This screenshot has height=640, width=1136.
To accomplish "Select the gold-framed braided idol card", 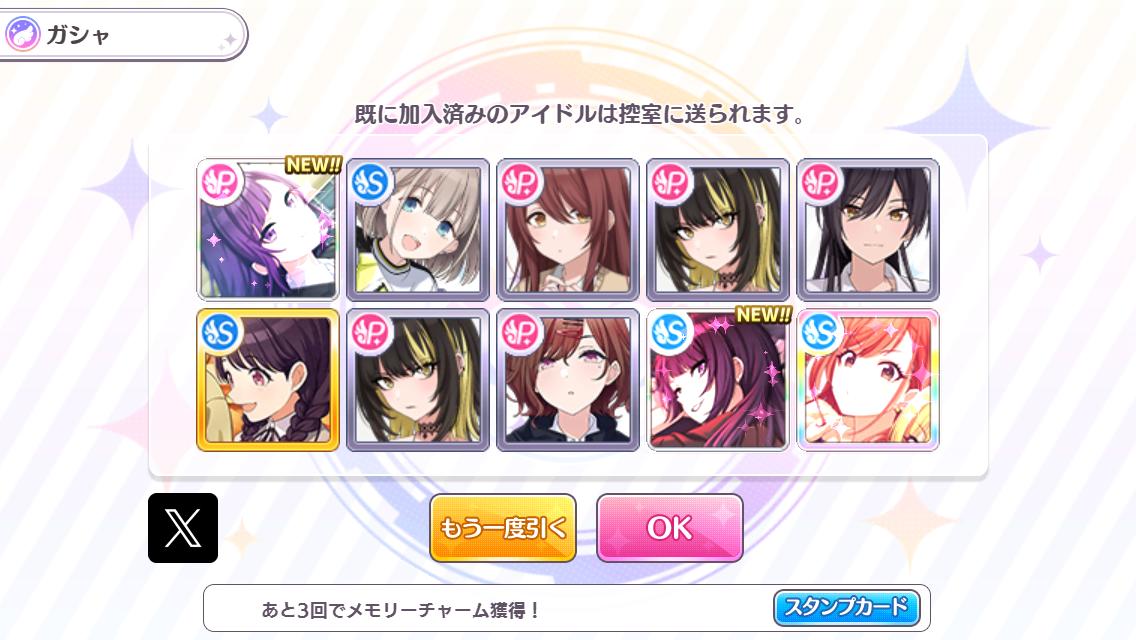I will 268,380.
